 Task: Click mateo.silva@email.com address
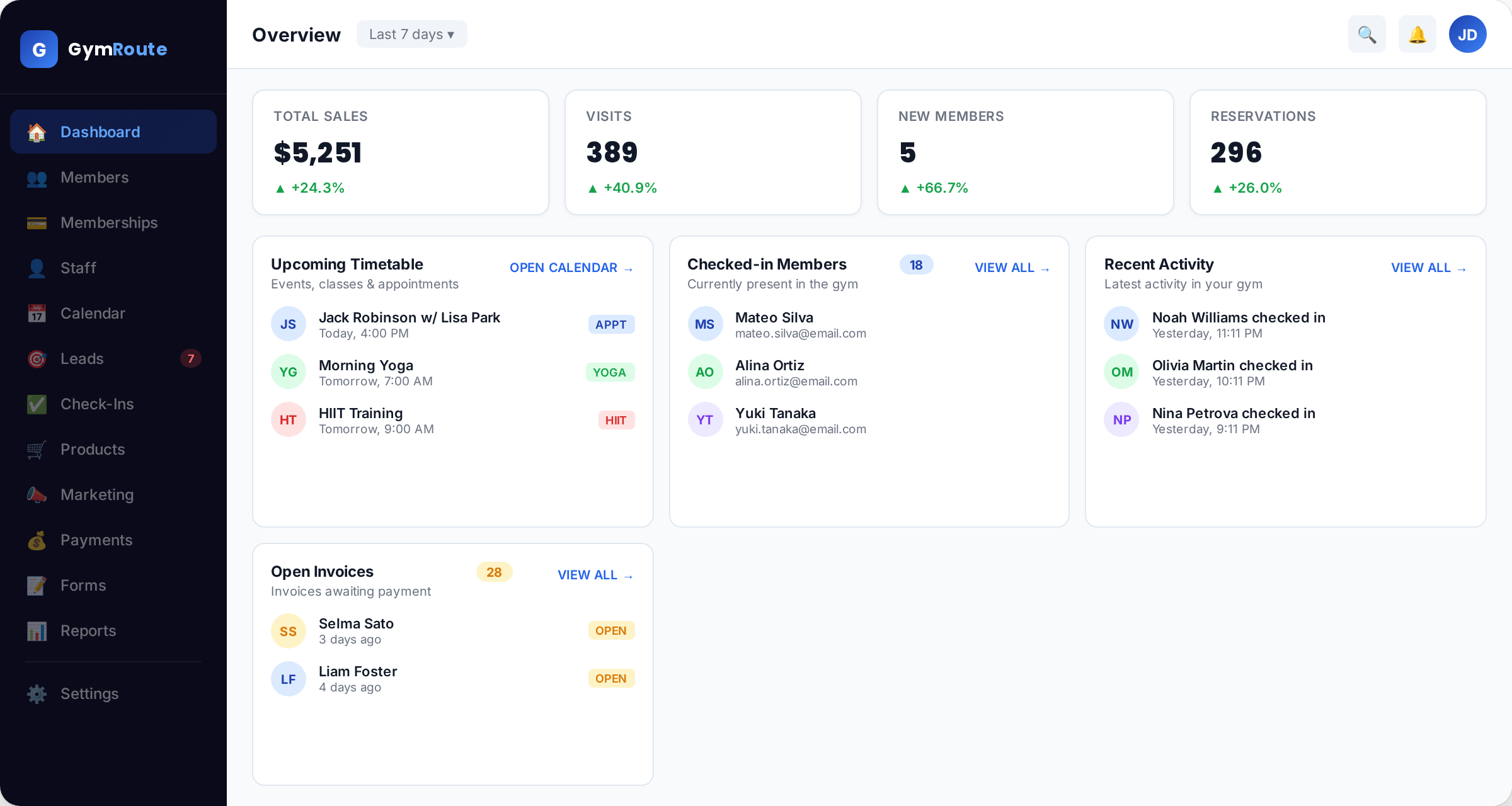coord(801,333)
